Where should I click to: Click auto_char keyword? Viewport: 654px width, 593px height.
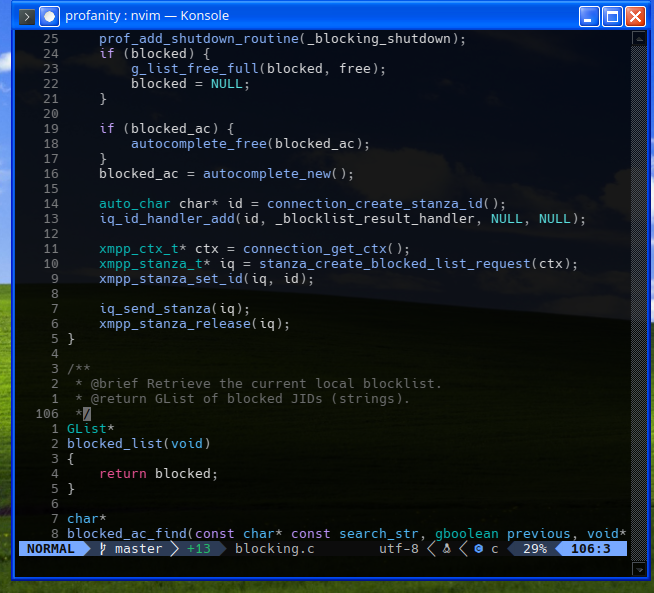135,204
